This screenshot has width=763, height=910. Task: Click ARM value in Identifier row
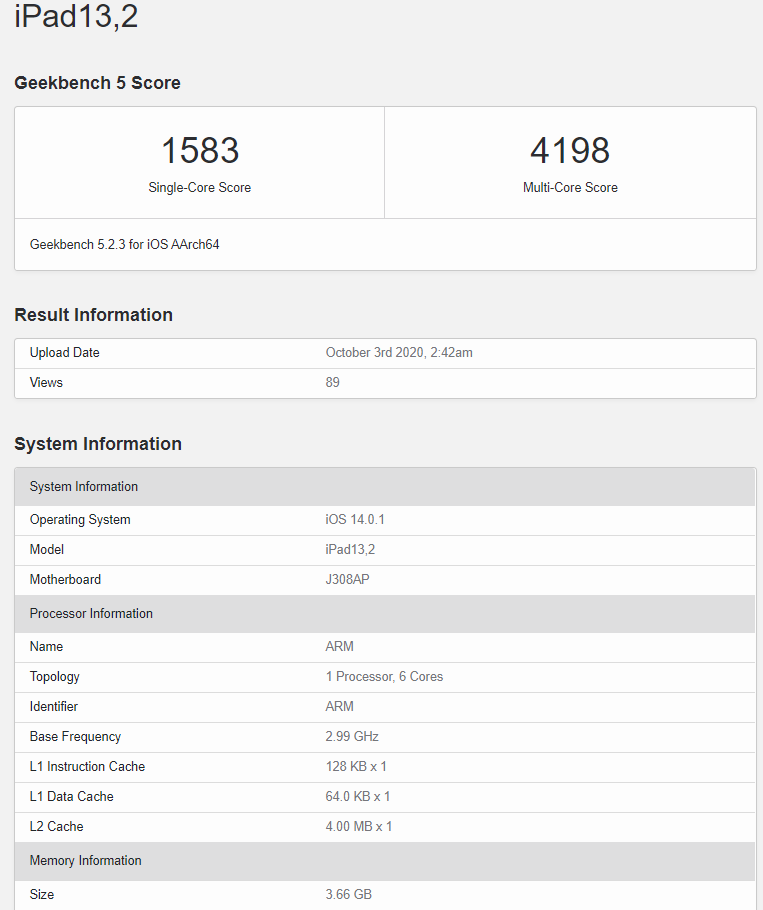339,707
